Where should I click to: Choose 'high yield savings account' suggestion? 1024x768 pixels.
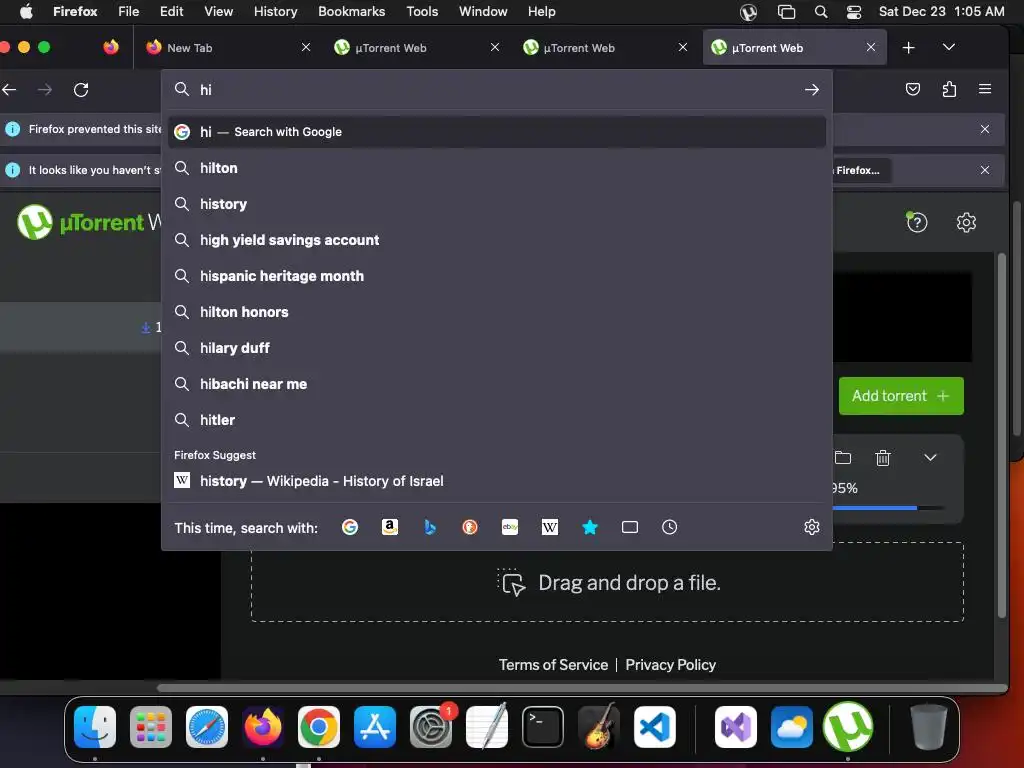tap(497, 240)
